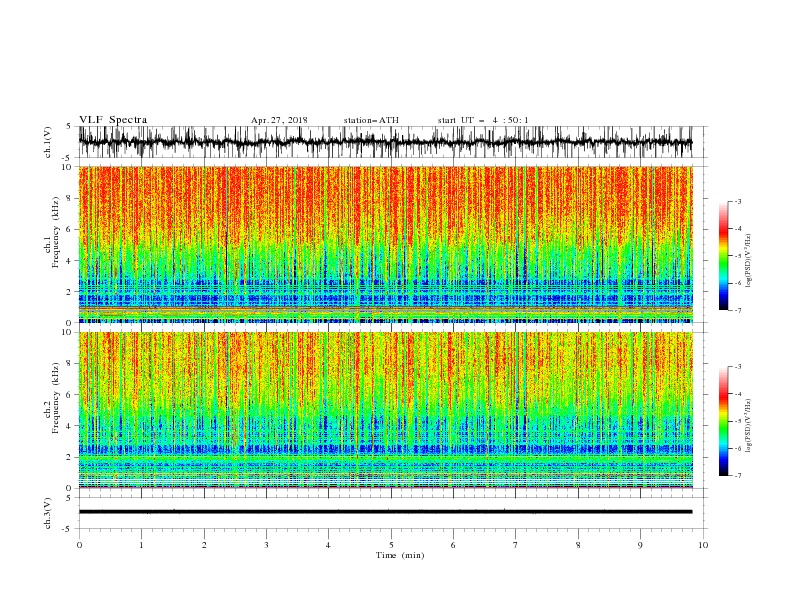The height and width of the screenshot is (612, 792).
Task: Click the ch.2 spectrogram color scale bar
Action: point(723,421)
